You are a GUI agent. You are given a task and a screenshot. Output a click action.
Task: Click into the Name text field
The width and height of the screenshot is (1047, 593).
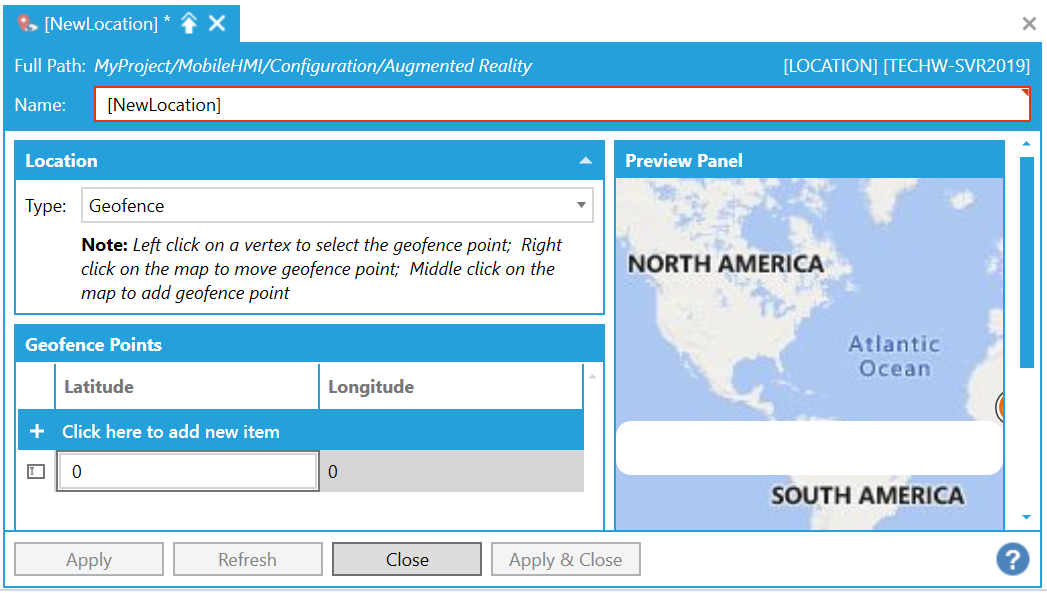561,105
